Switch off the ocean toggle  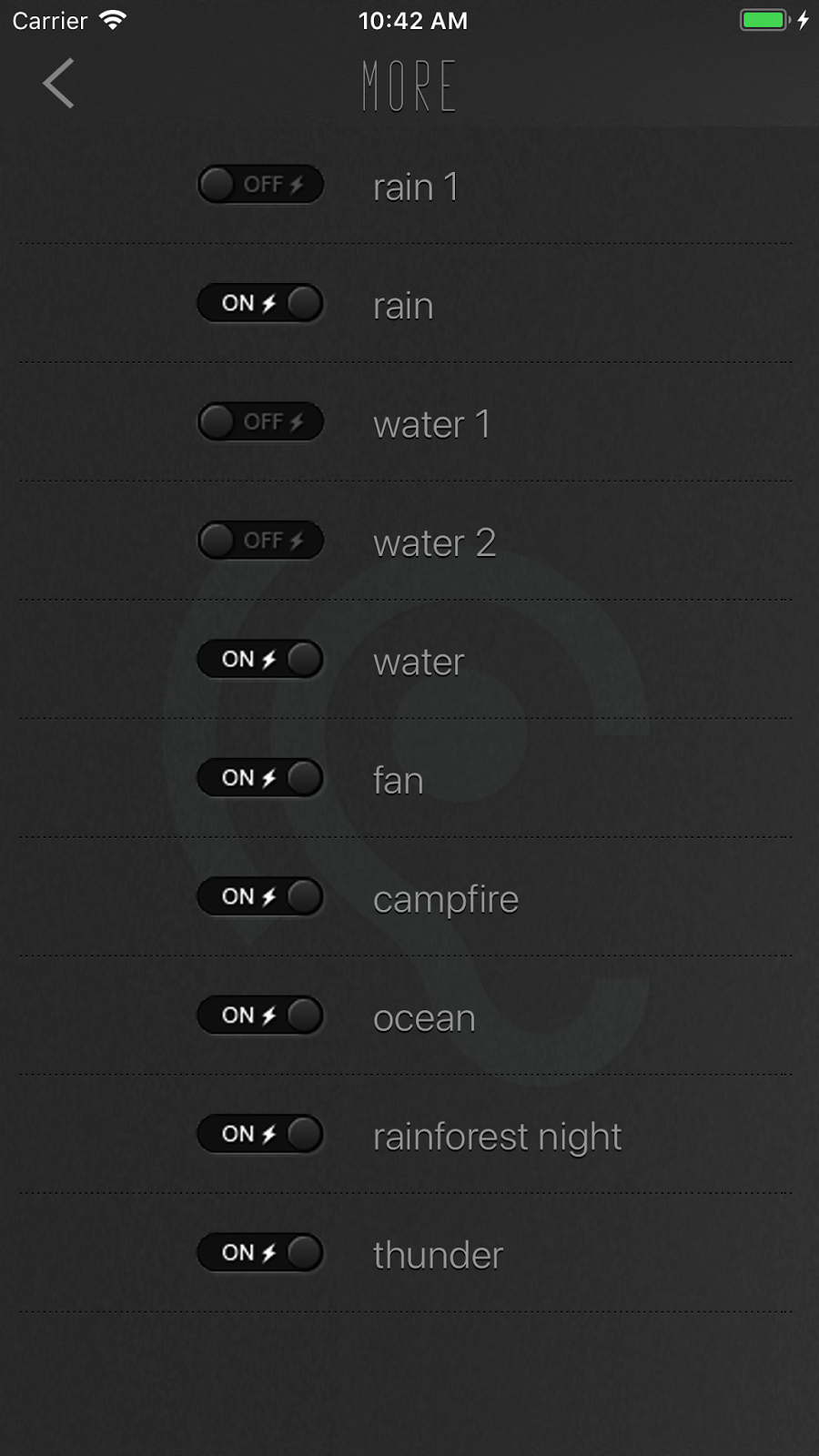tap(260, 1016)
